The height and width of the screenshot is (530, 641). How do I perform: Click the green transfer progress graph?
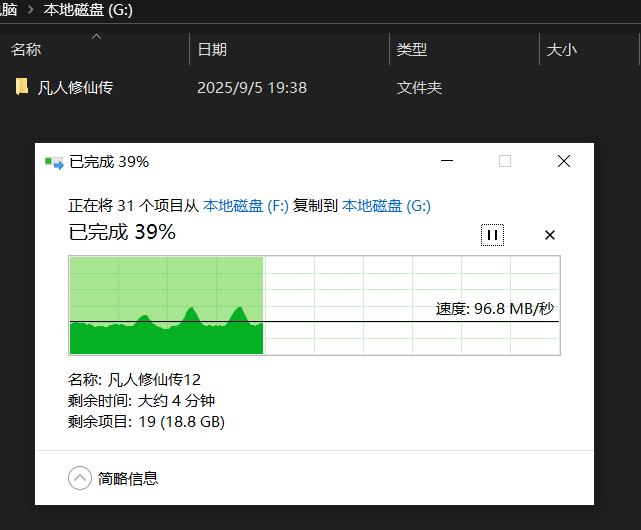pos(314,305)
